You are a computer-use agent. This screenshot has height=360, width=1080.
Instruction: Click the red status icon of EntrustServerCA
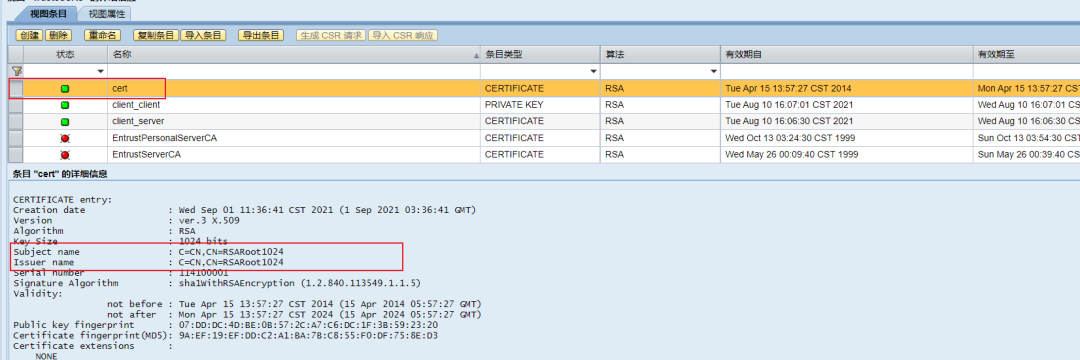click(65, 155)
